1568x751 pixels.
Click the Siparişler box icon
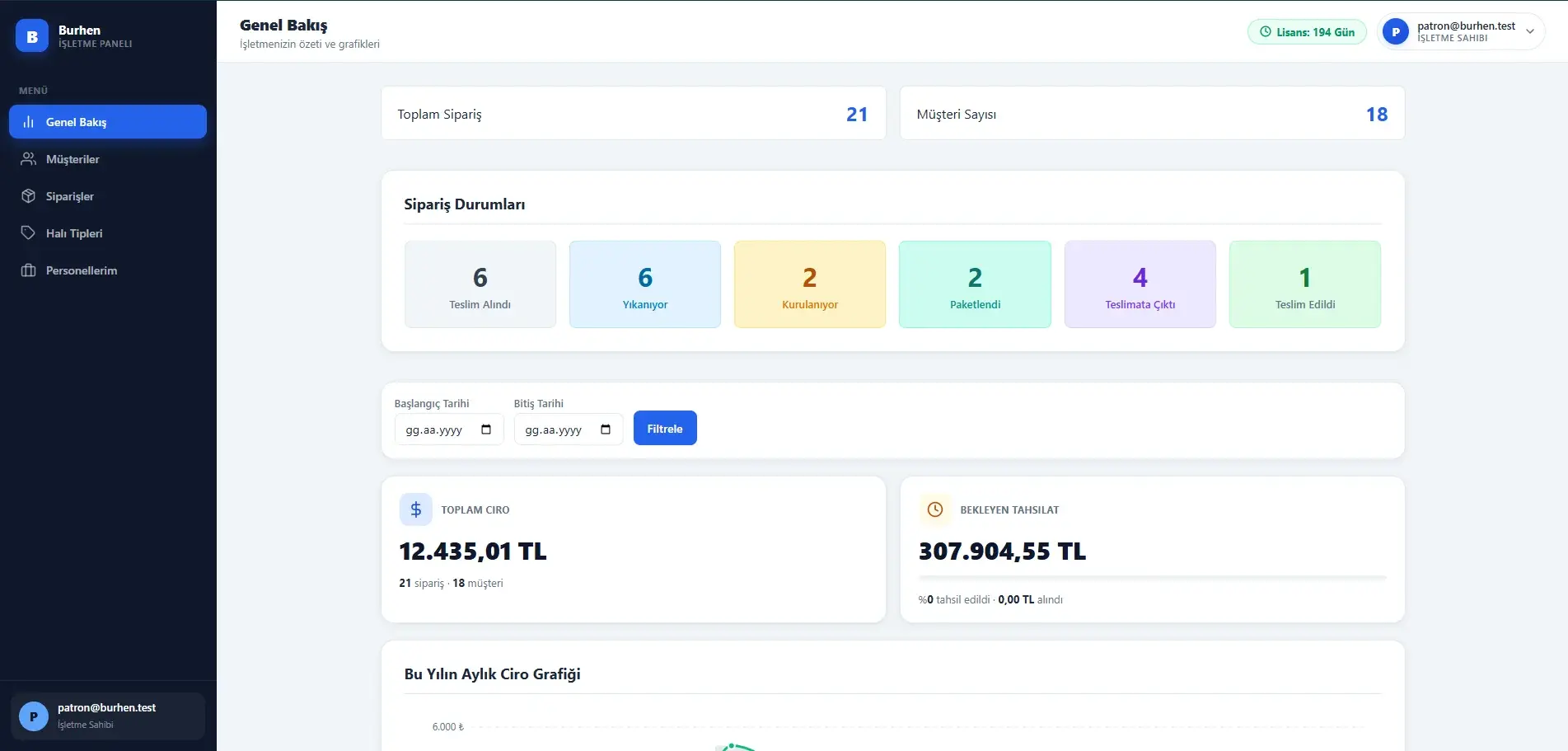28,196
